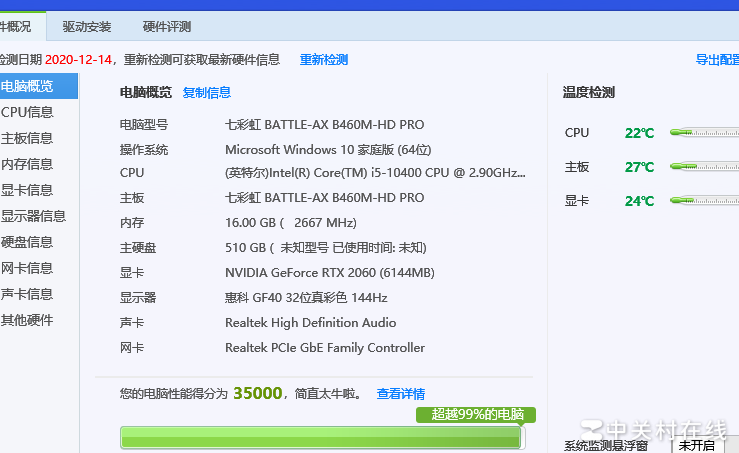This screenshot has height=453, width=739.
Task: Open 查看详情 for performance score
Action: (400, 395)
